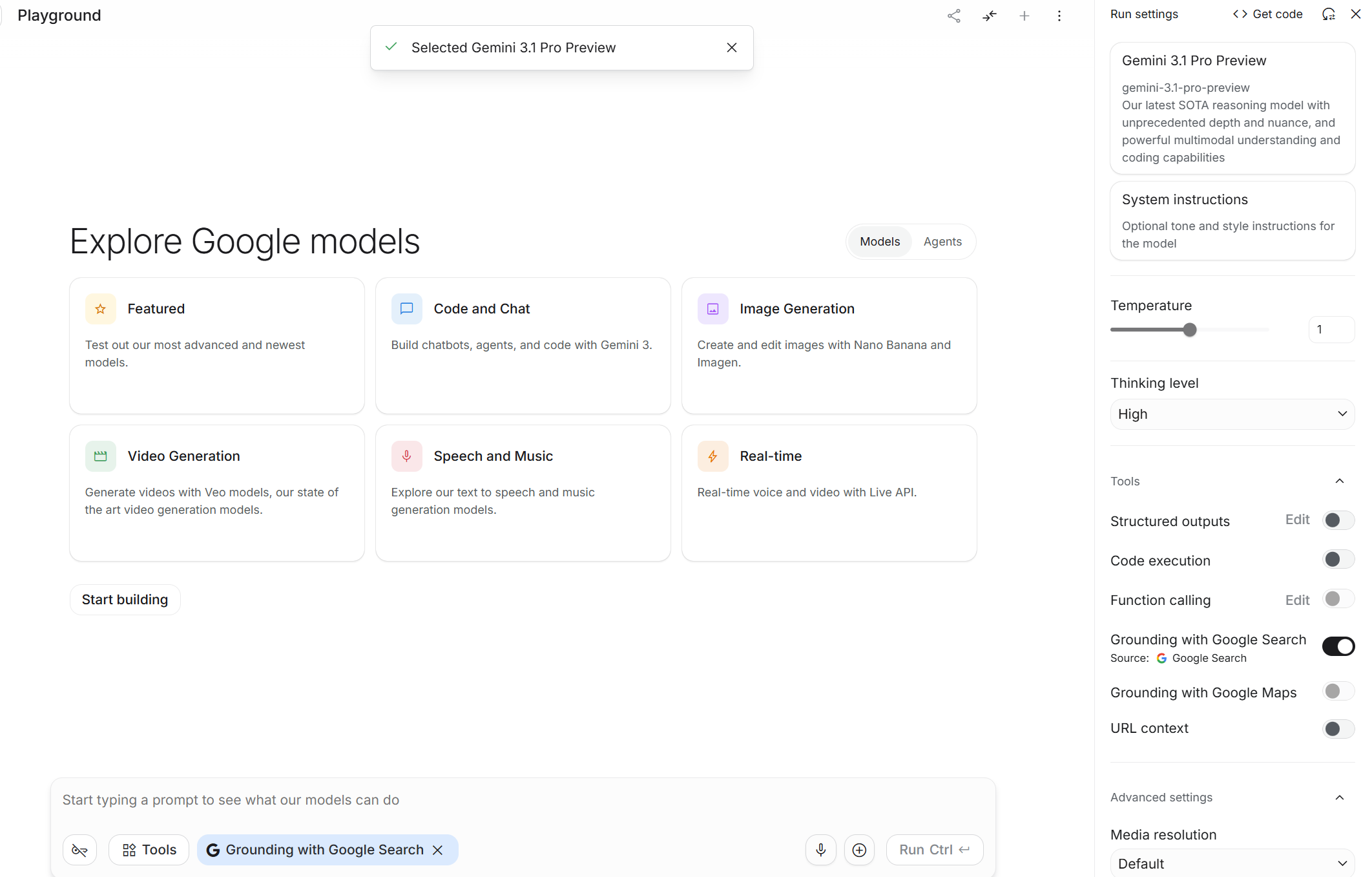Select the Models tab

pyautogui.click(x=880, y=242)
